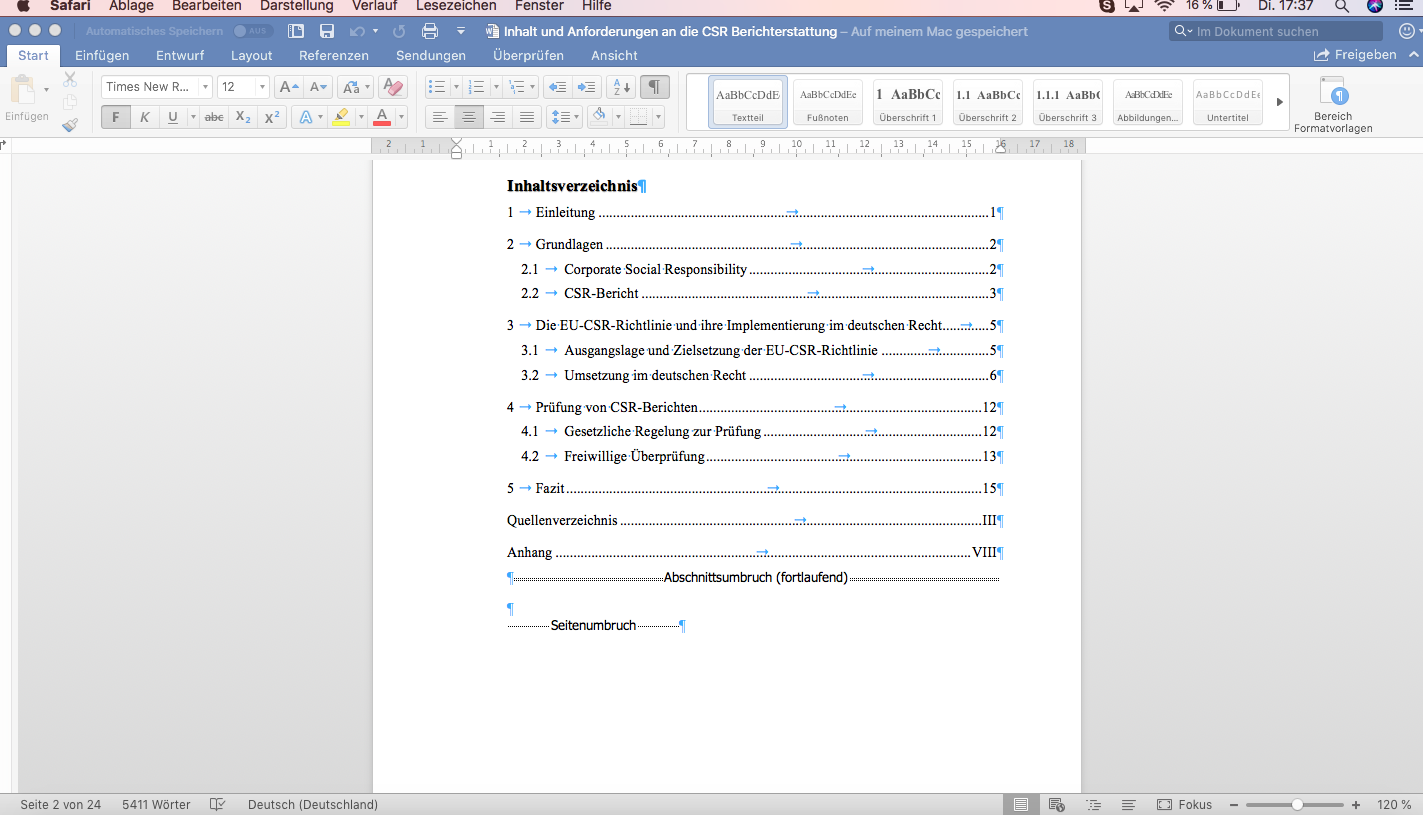
Task: Toggle centered text alignment
Action: coord(469,117)
